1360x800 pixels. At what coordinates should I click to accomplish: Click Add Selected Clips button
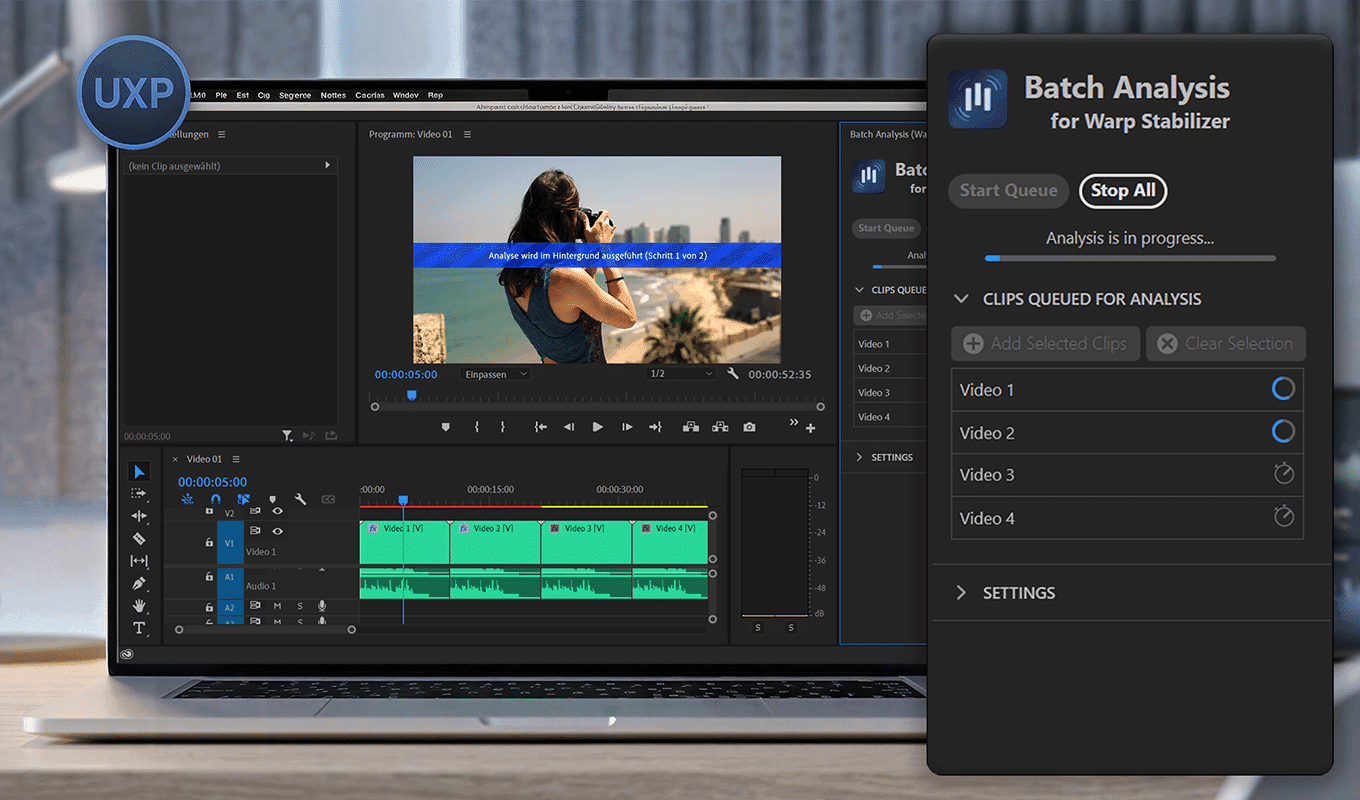(x=1046, y=344)
